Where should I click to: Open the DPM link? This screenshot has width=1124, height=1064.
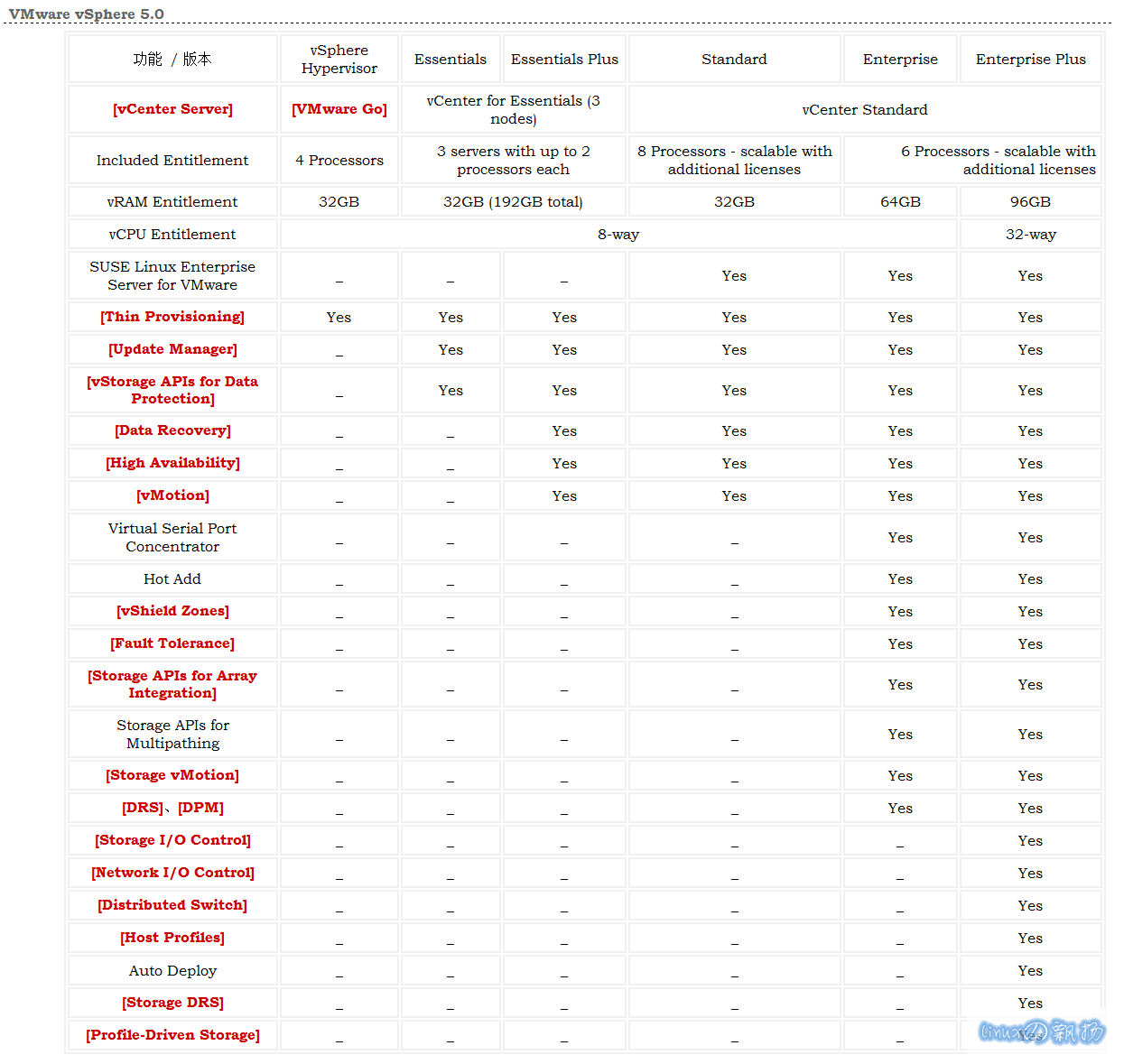pyautogui.click(x=200, y=808)
